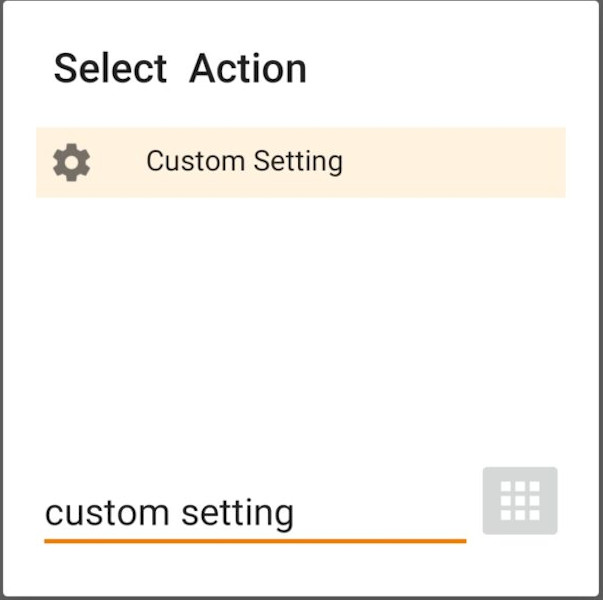
Task: Click the empty area below Custom Setting
Action: 300,320
